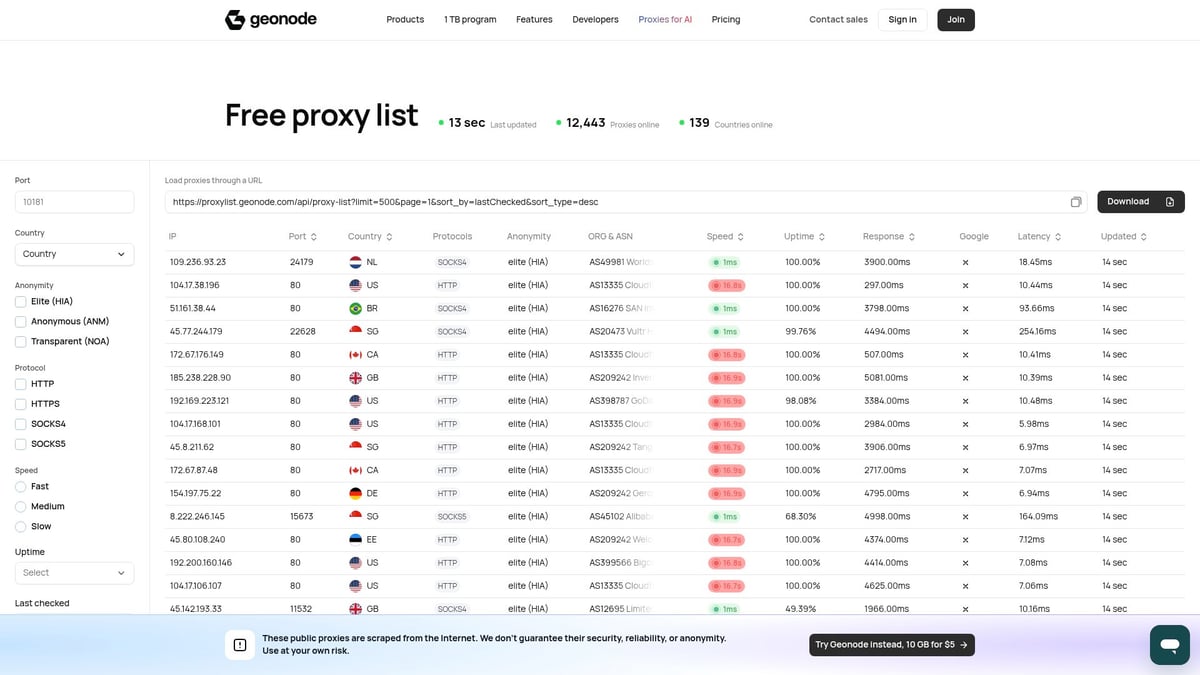This screenshot has height=675, width=1200.
Task: Sort by the Updated column chevrons
Action: [x=1145, y=236]
